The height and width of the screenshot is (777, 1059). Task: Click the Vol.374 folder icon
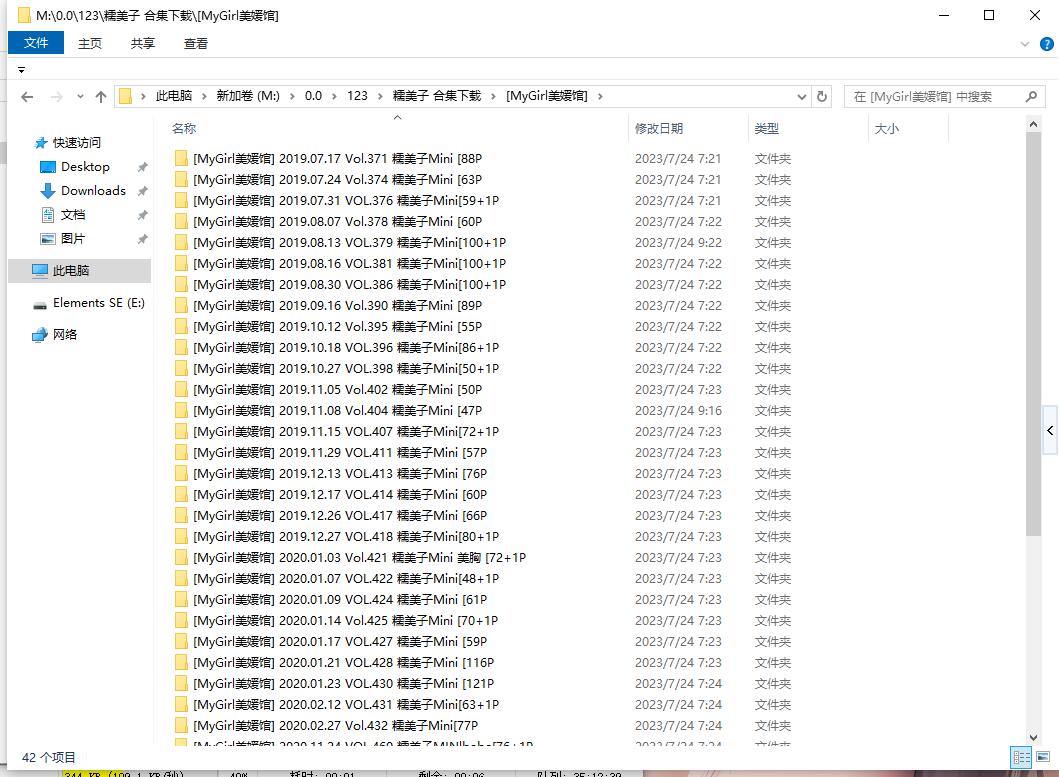181,180
